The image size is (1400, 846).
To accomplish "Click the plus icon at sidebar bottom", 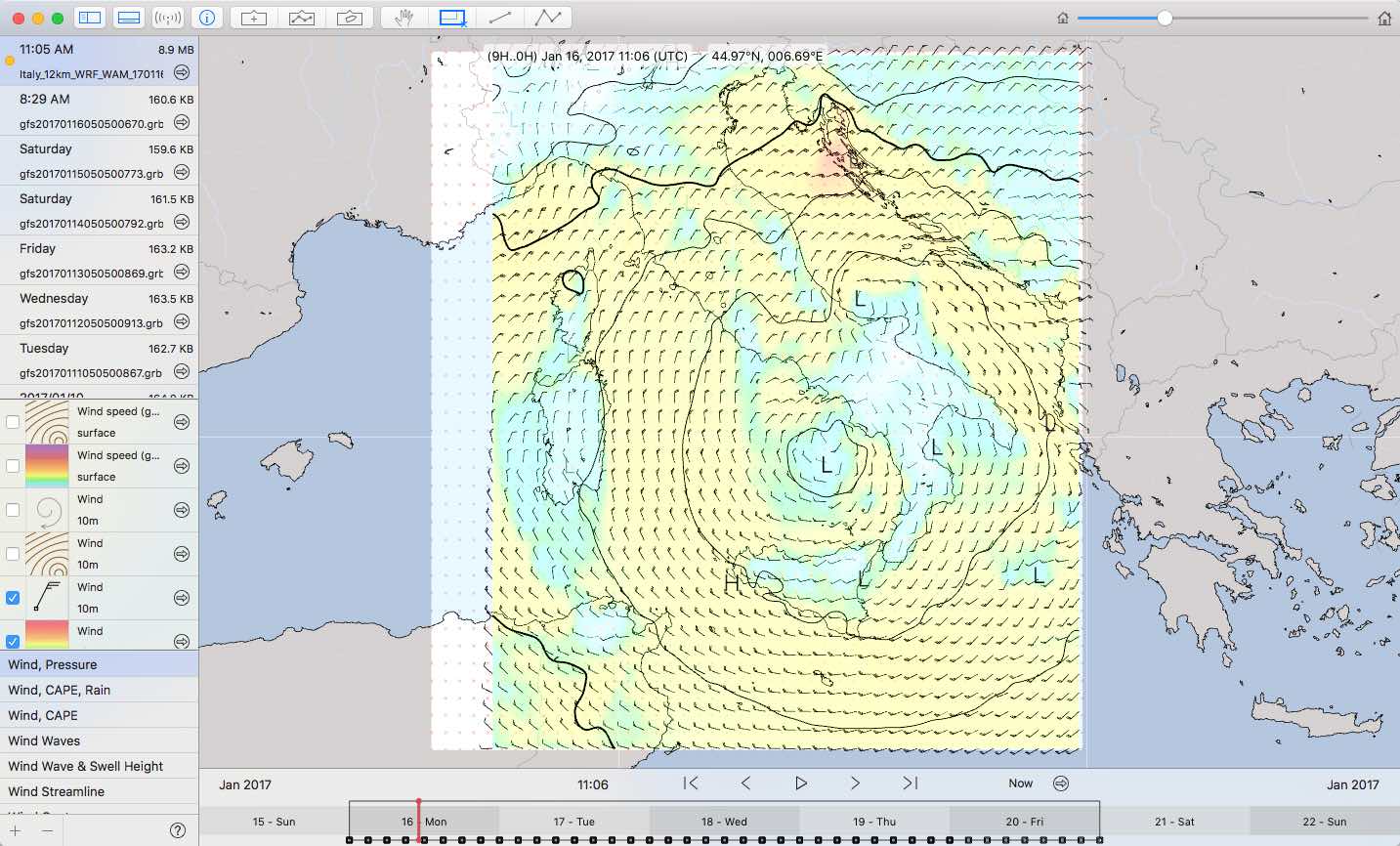I will (x=16, y=830).
